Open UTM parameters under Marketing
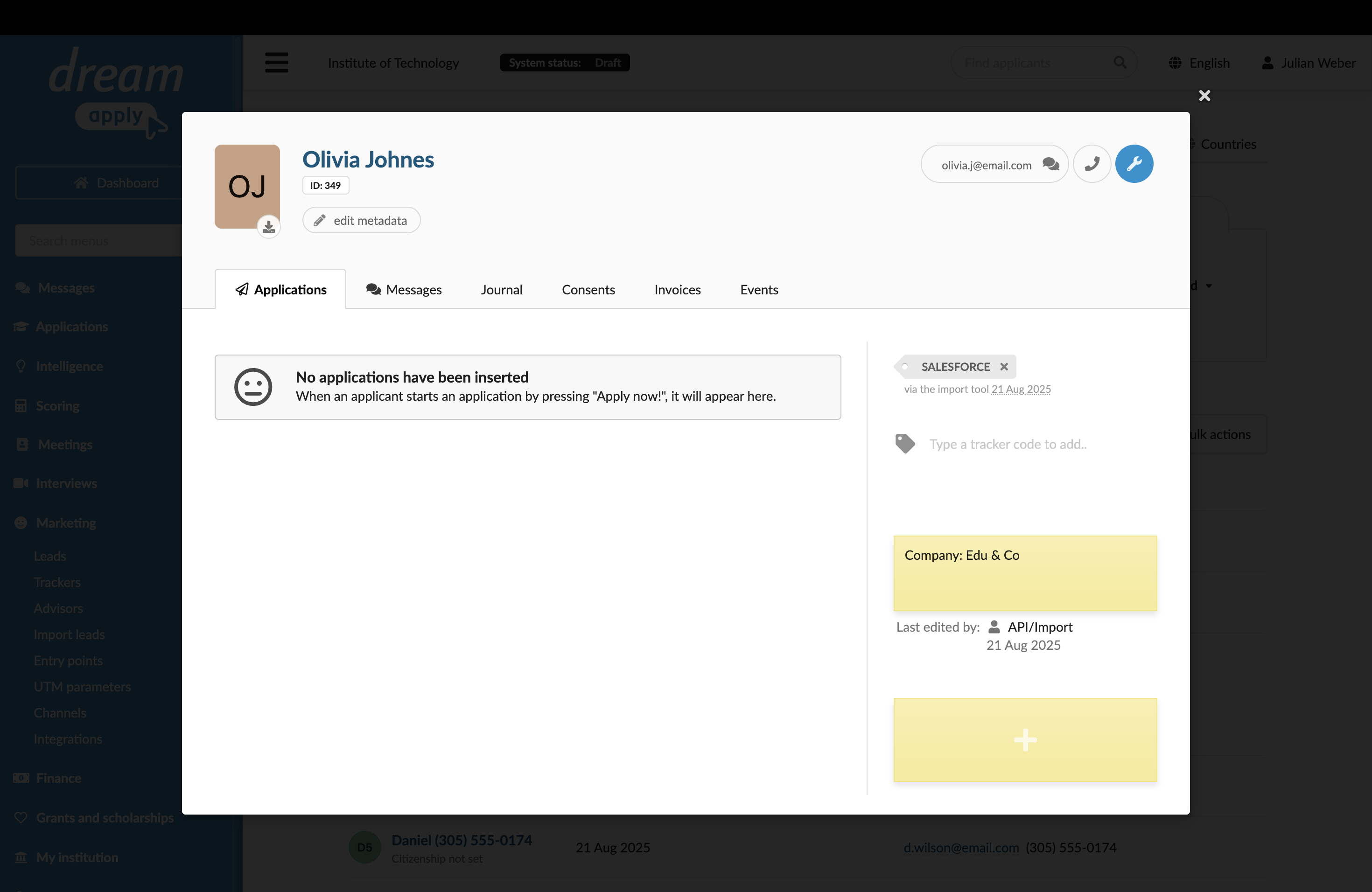This screenshot has width=1372, height=892. click(82, 687)
